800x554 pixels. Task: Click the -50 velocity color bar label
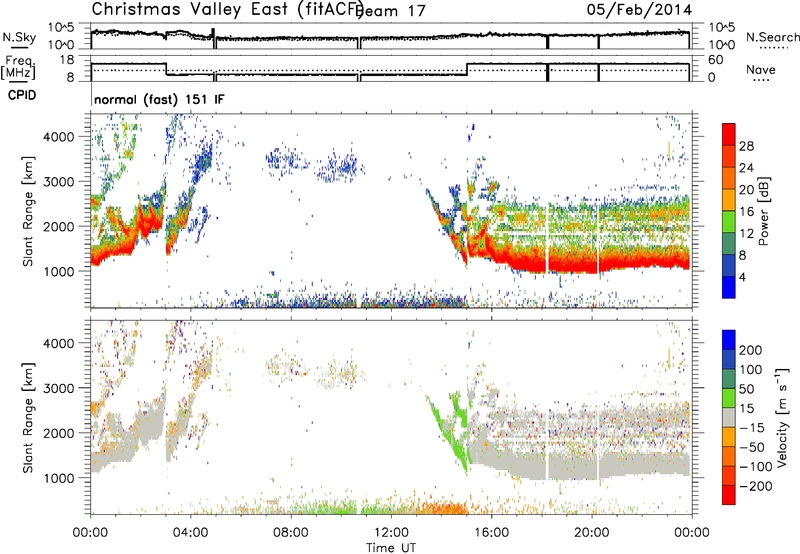point(752,447)
